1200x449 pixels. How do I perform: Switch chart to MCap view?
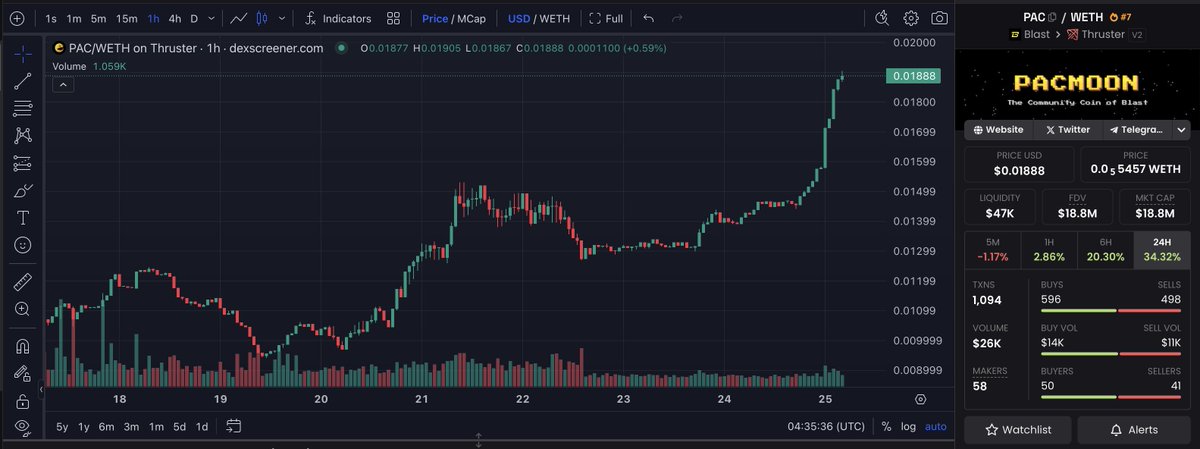pyautogui.click(x=471, y=18)
